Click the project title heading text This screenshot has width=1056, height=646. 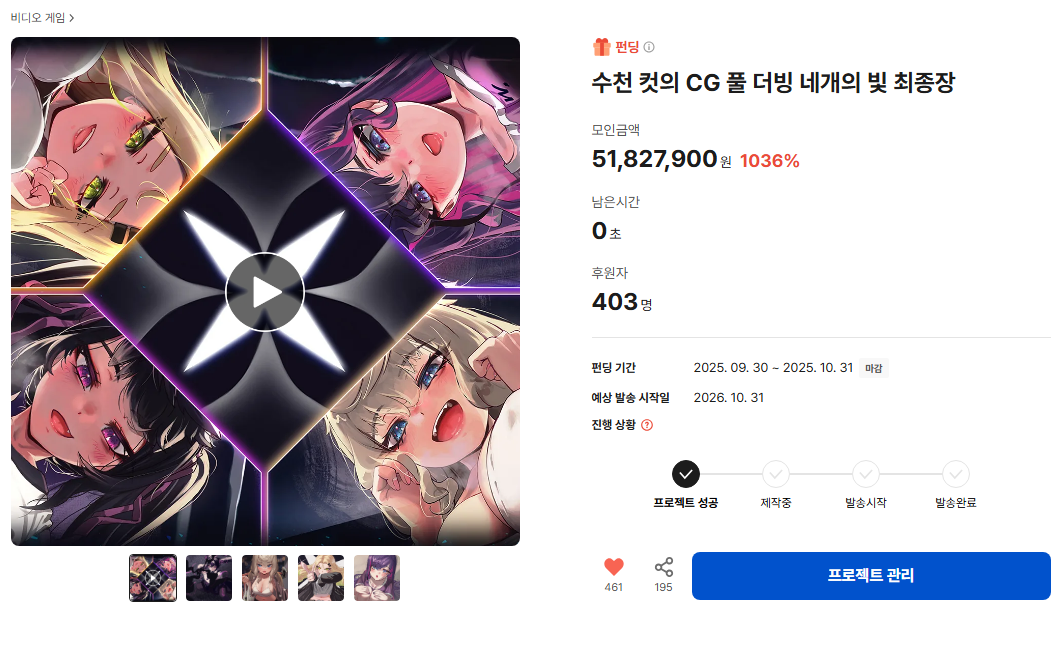click(773, 84)
